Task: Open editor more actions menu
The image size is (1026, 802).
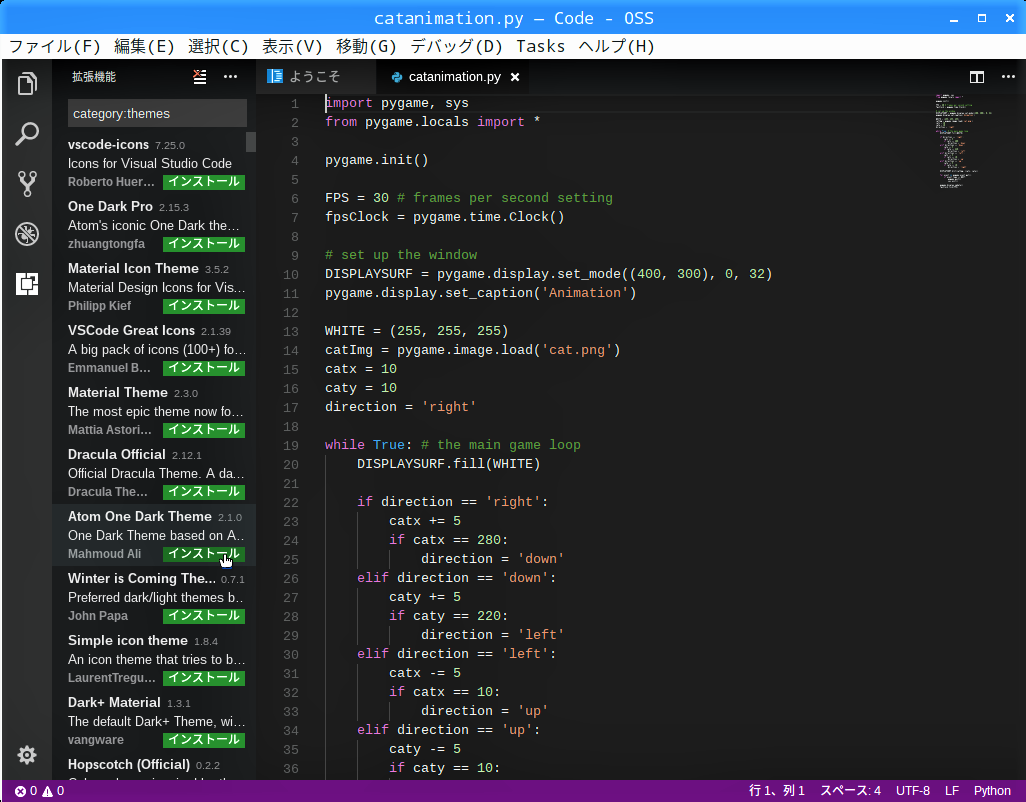Action: tap(1008, 77)
